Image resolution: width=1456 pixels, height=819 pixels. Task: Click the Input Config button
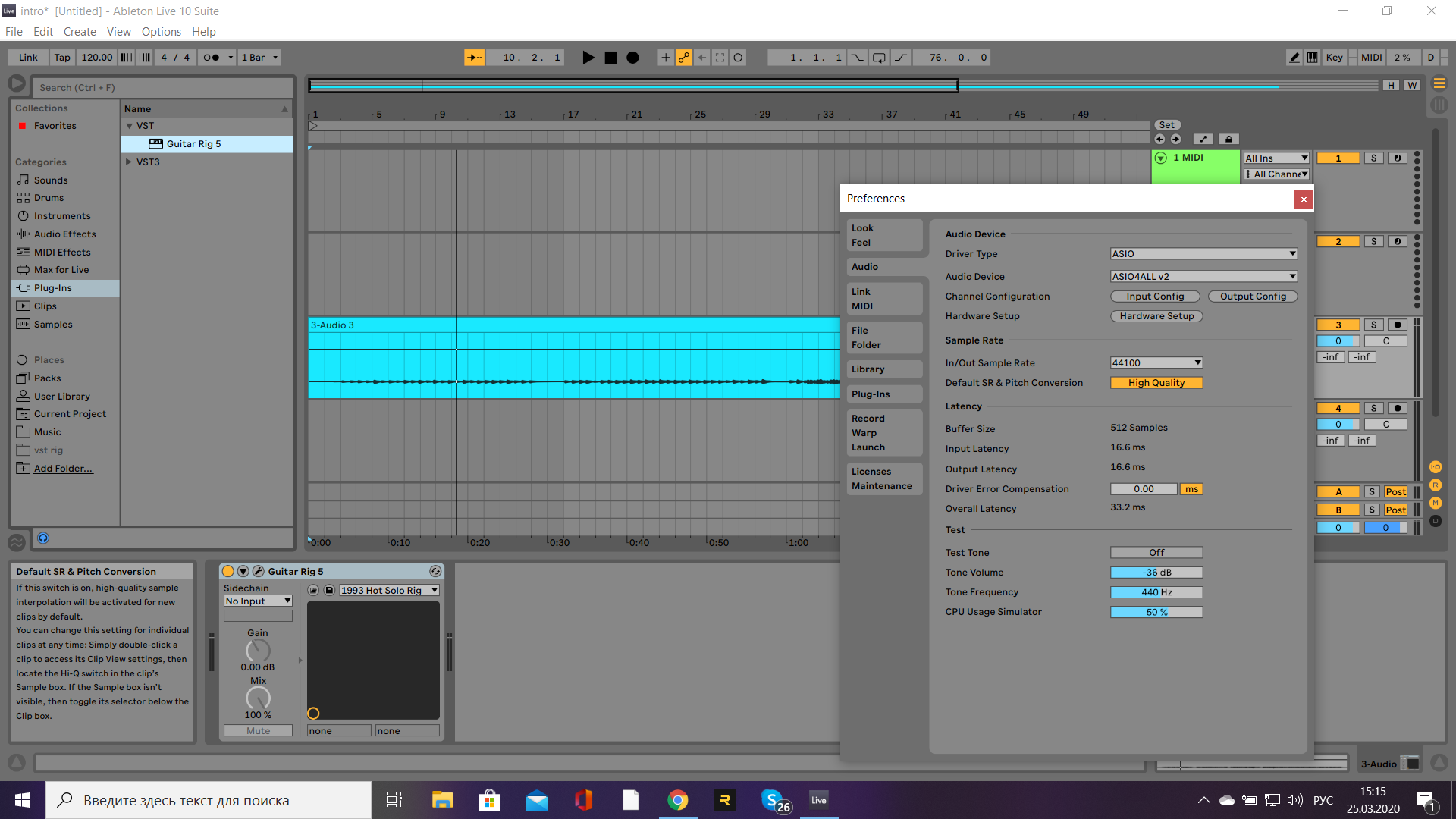pos(1154,297)
